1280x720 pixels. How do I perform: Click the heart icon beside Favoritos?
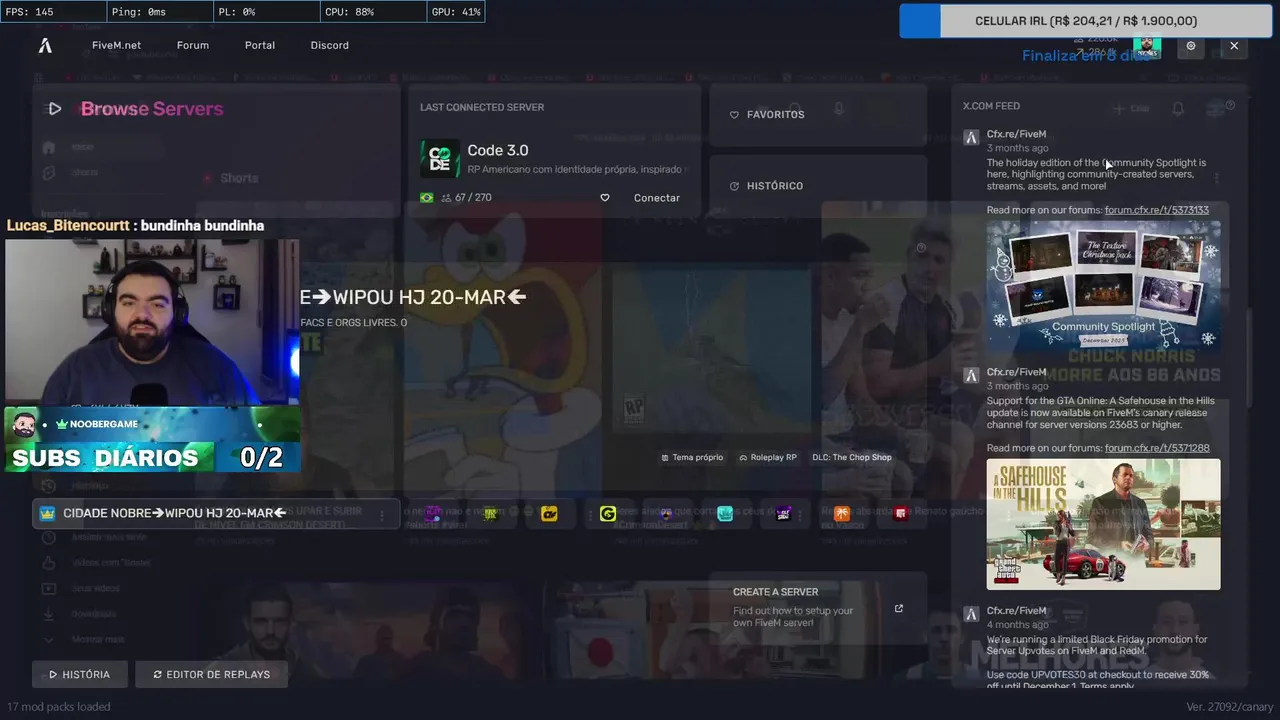pos(734,115)
